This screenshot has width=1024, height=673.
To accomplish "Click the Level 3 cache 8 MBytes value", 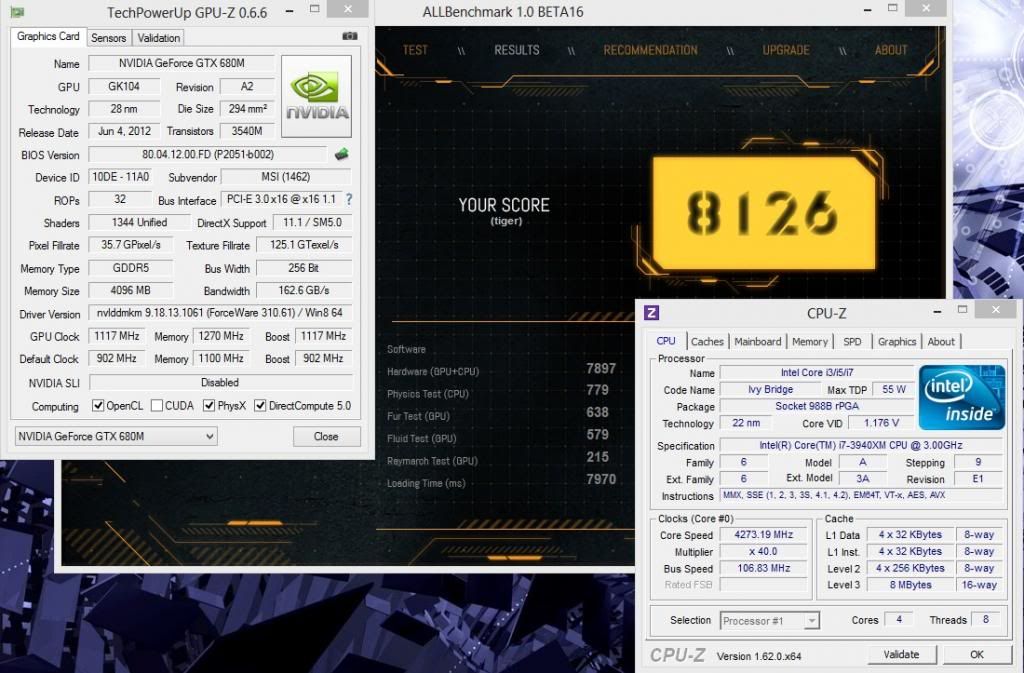I will point(910,585).
